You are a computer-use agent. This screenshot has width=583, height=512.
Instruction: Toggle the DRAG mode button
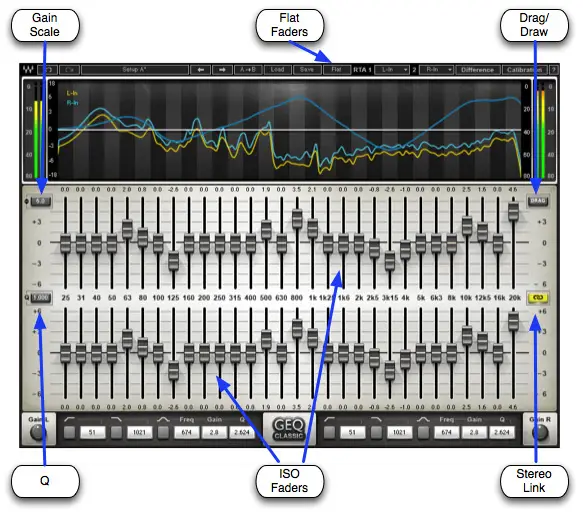click(x=538, y=201)
